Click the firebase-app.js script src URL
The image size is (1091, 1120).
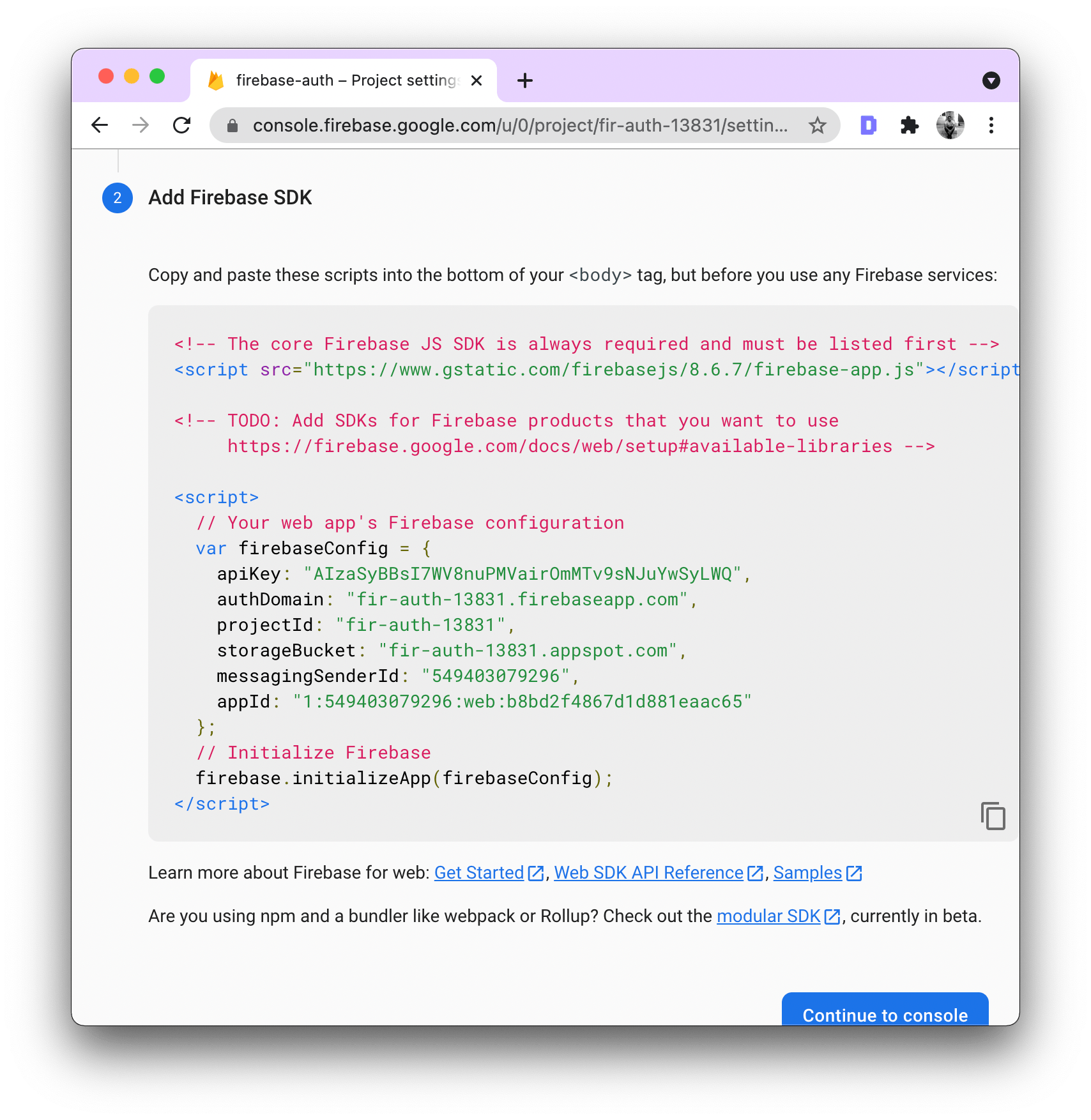coord(614,370)
